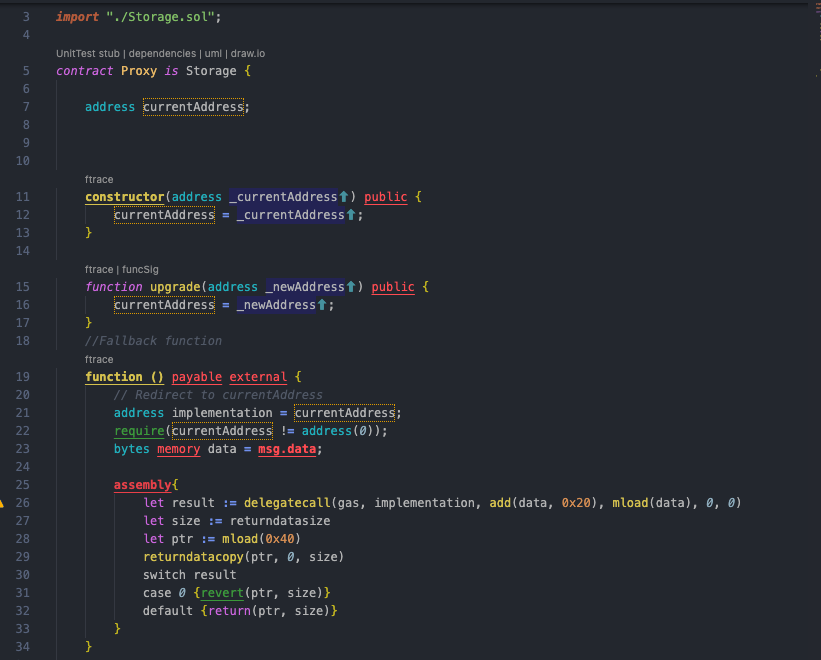Run ftrace above the upgrade function
Viewport: 821px width, 660px height.
[99, 269]
